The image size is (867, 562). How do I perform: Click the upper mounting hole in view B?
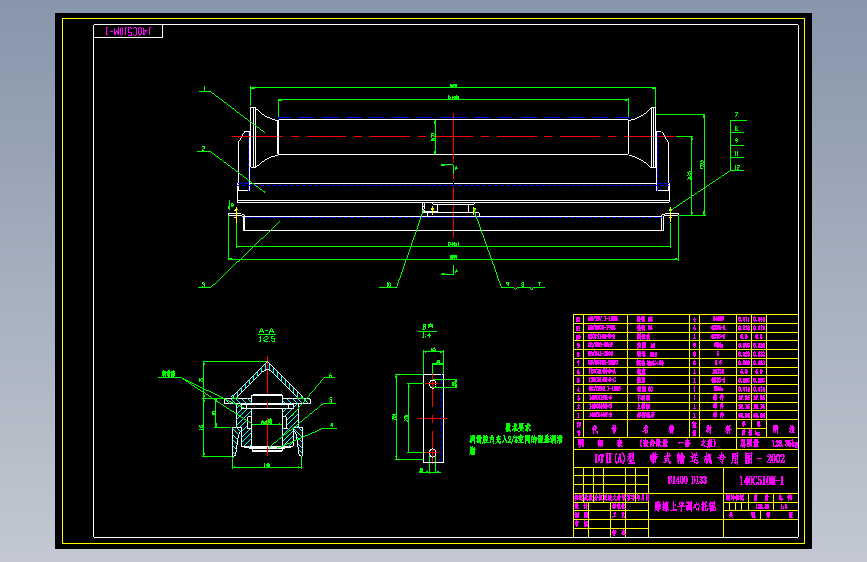433,383
